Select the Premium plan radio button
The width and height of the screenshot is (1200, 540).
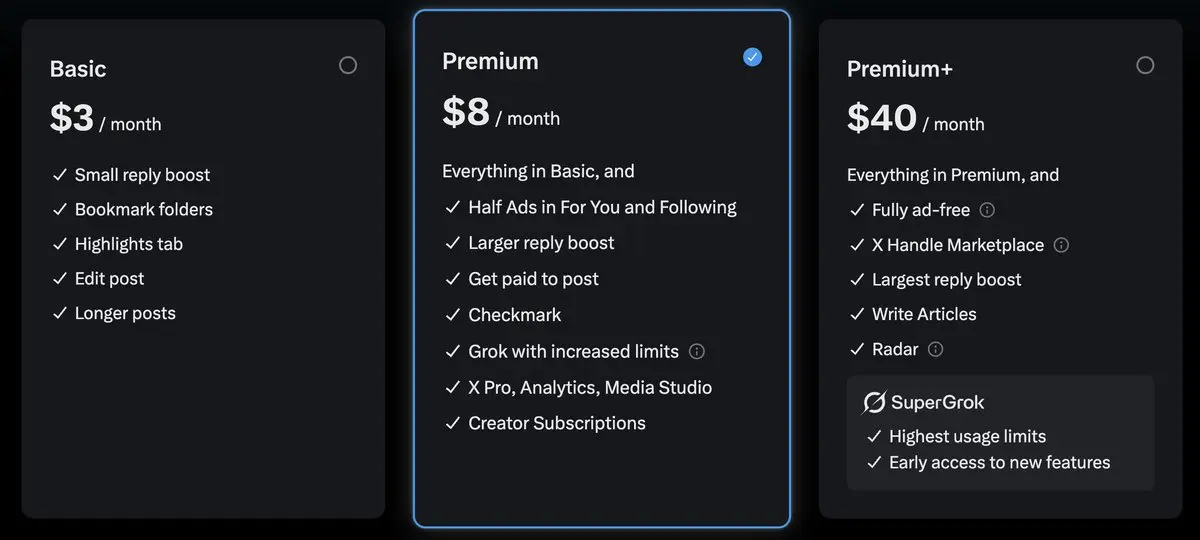click(x=752, y=57)
